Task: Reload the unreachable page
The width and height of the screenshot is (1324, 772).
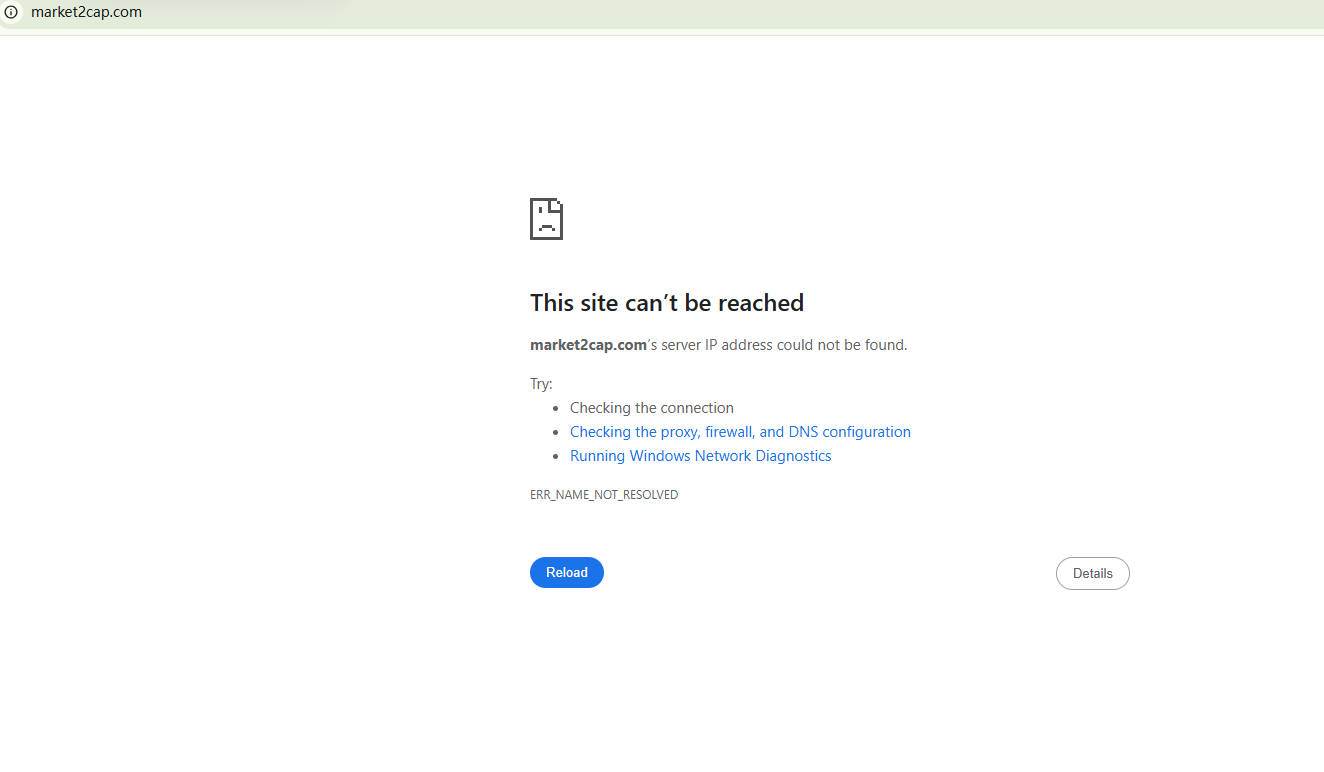Action: 567,573
